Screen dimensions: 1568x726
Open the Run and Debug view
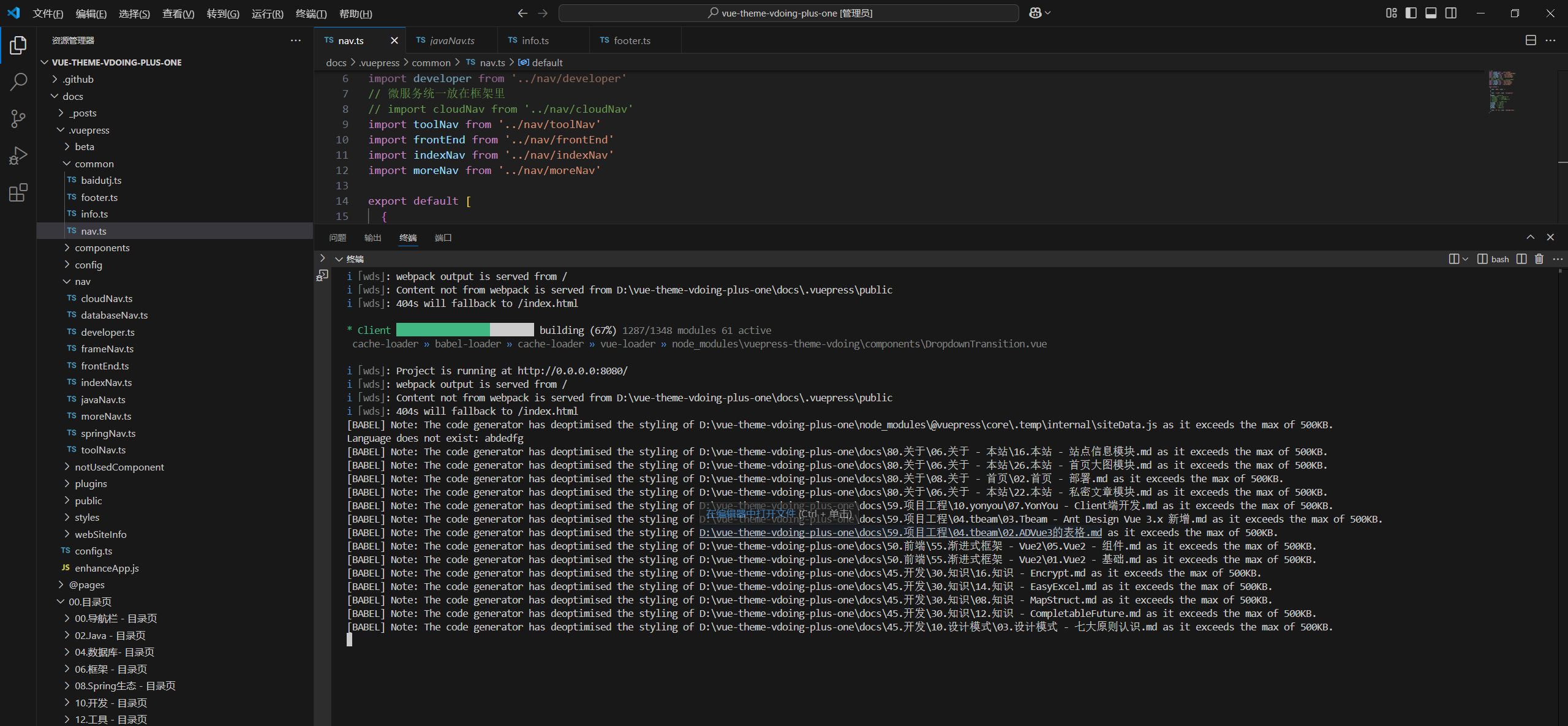click(18, 156)
